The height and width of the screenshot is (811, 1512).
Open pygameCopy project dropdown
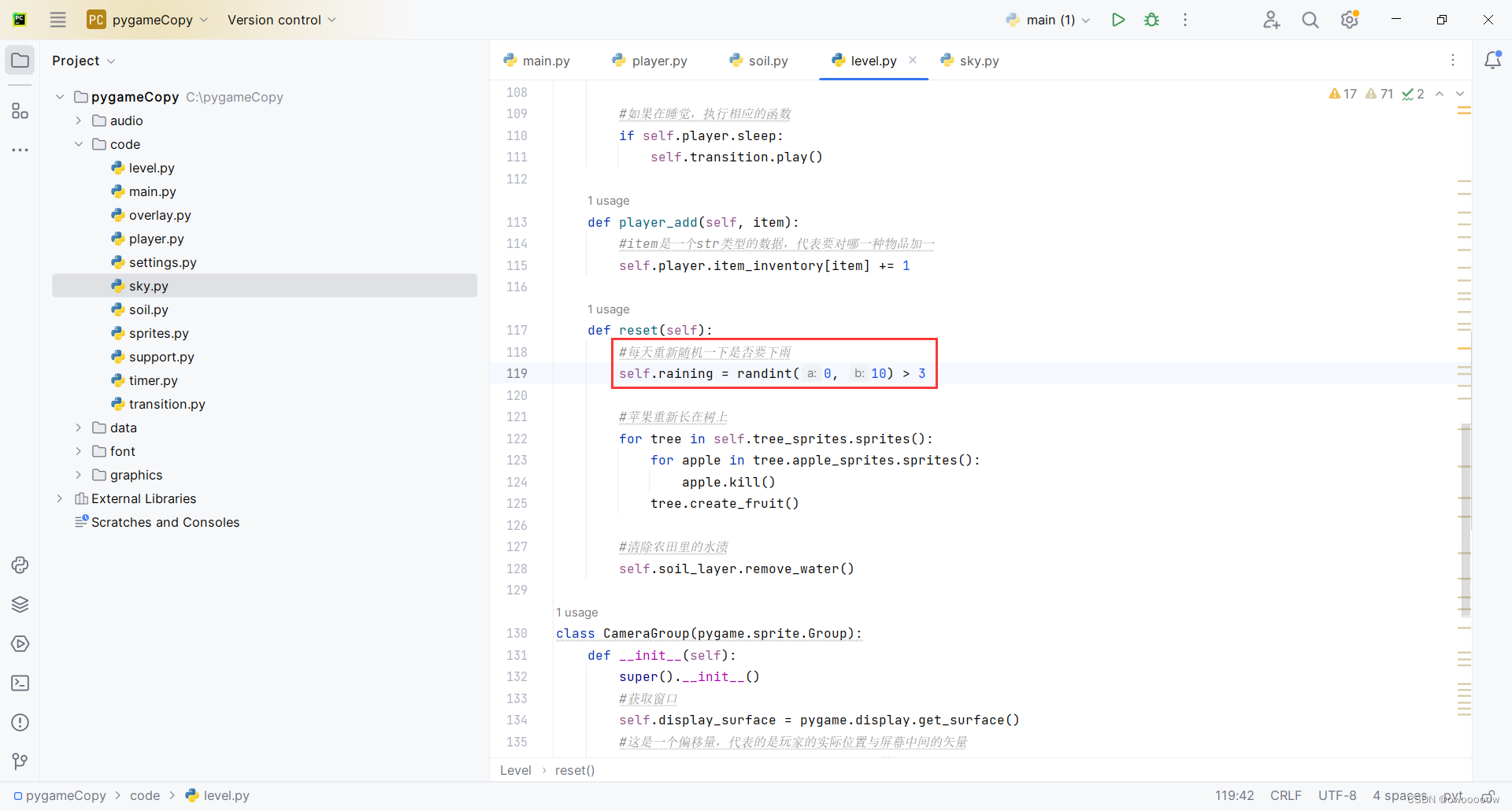click(x=148, y=20)
